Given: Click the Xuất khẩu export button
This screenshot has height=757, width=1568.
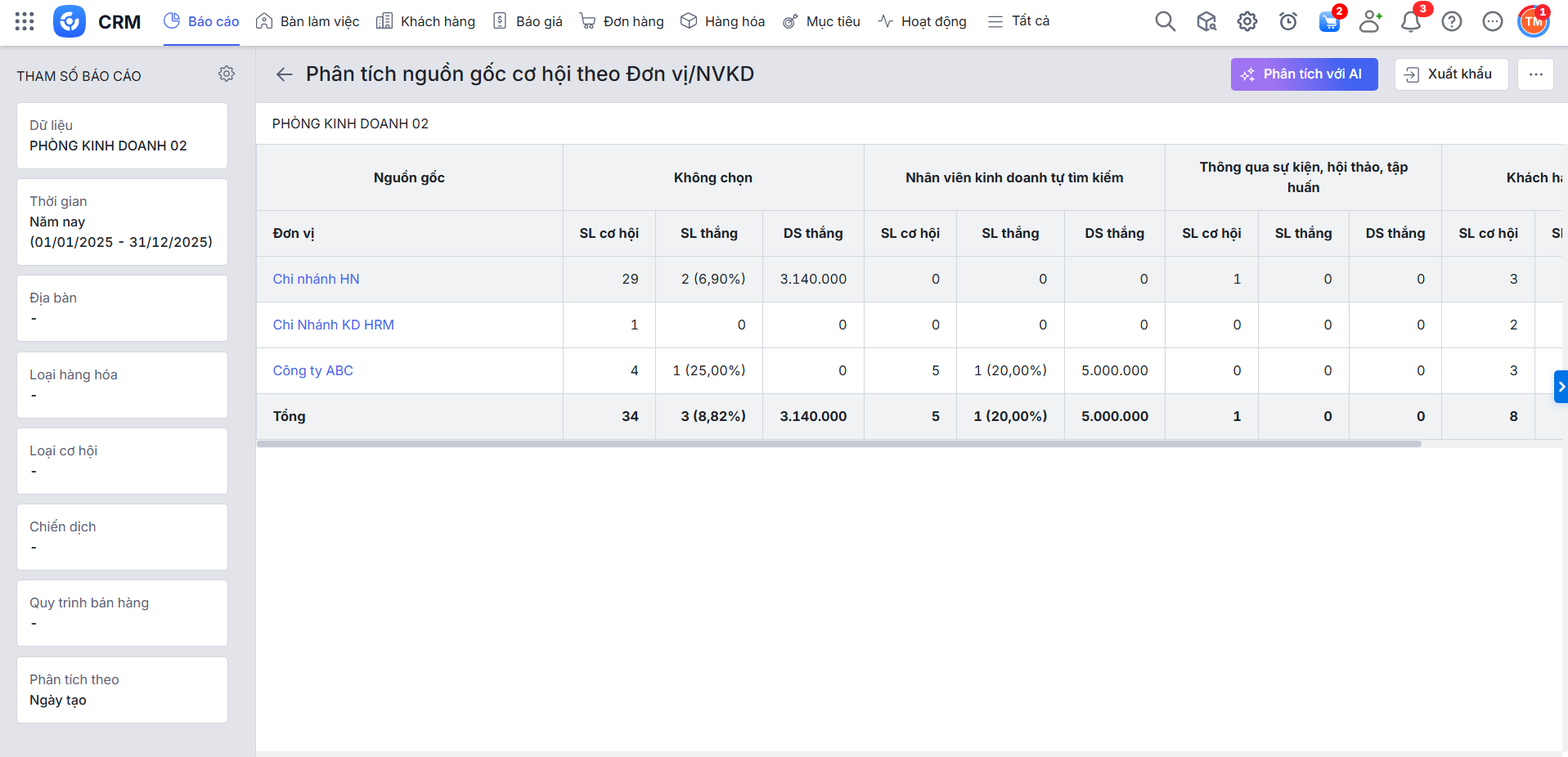Looking at the screenshot, I should pyautogui.click(x=1451, y=74).
